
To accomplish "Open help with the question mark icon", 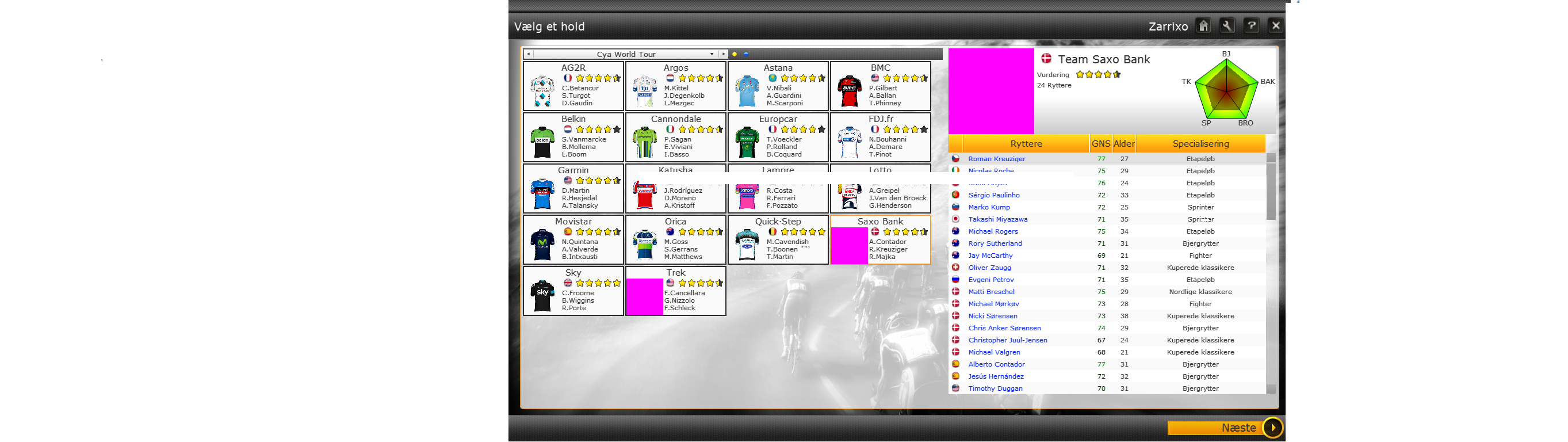I will click(x=1252, y=25).
